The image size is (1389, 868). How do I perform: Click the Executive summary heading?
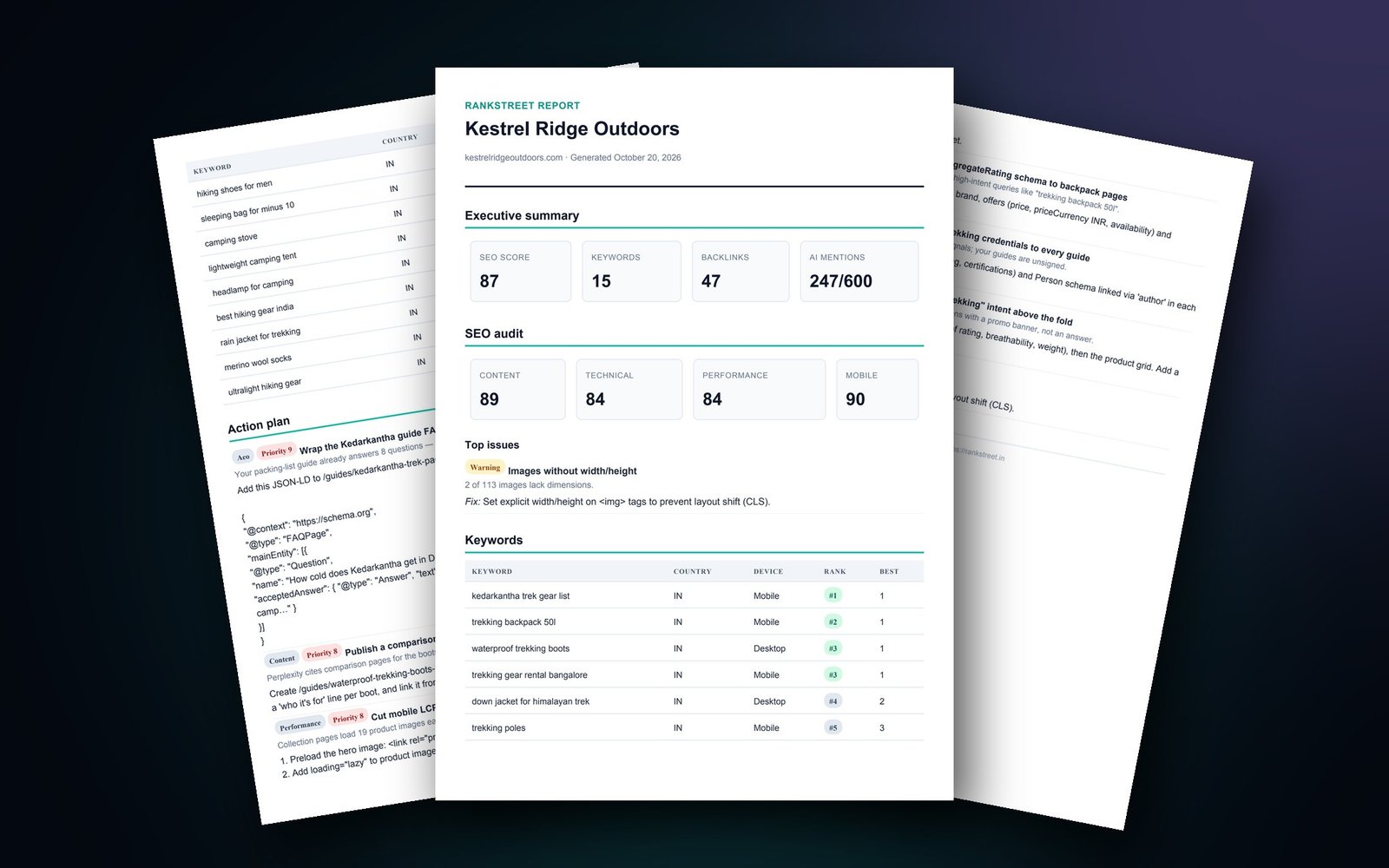(522, 216)
